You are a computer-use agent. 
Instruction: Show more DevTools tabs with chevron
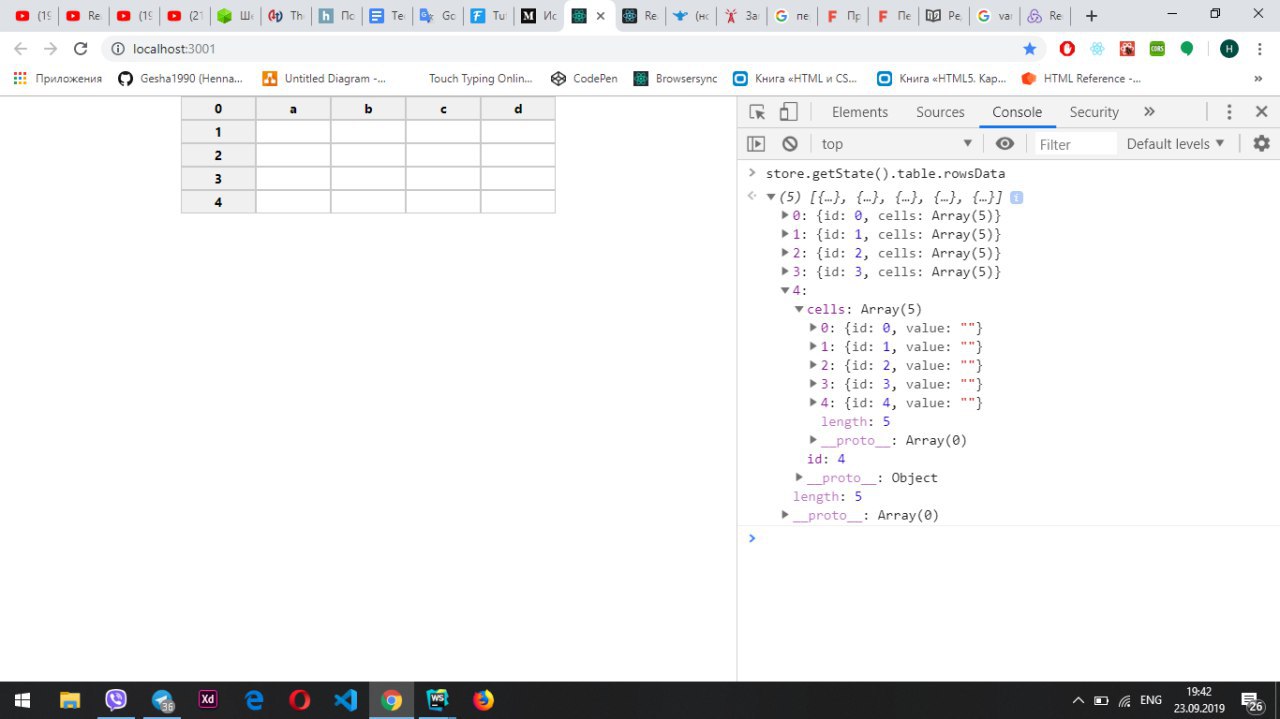(1149, 112)
